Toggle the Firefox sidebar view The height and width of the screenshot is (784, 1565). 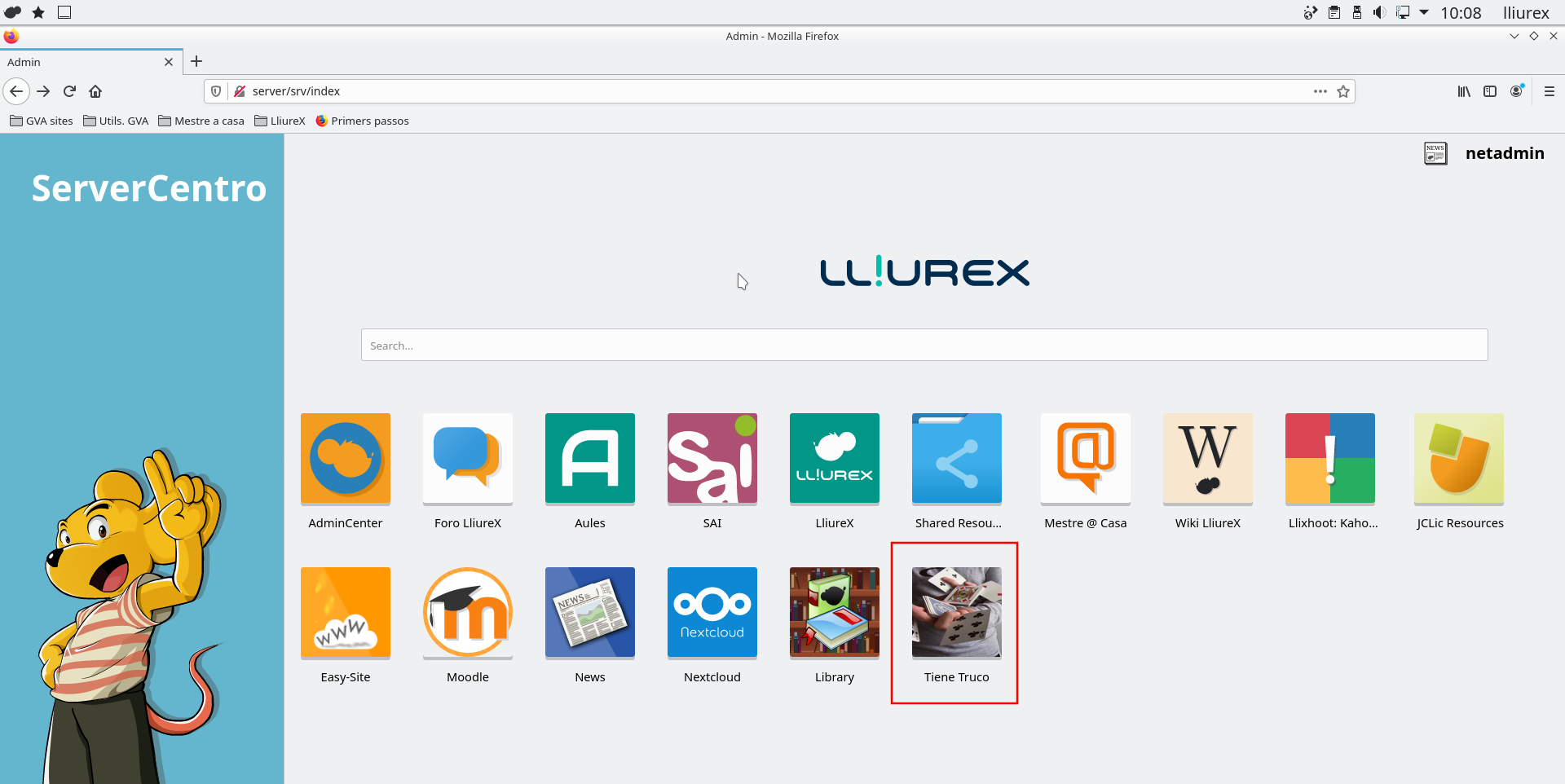coord(1490,91)
